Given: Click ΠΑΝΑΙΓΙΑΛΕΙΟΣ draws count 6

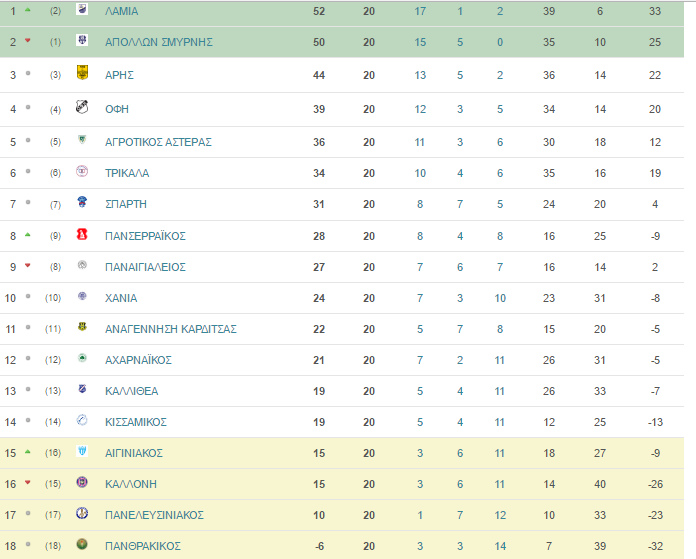Looking at the screenshot, I should tap(460, 267).
